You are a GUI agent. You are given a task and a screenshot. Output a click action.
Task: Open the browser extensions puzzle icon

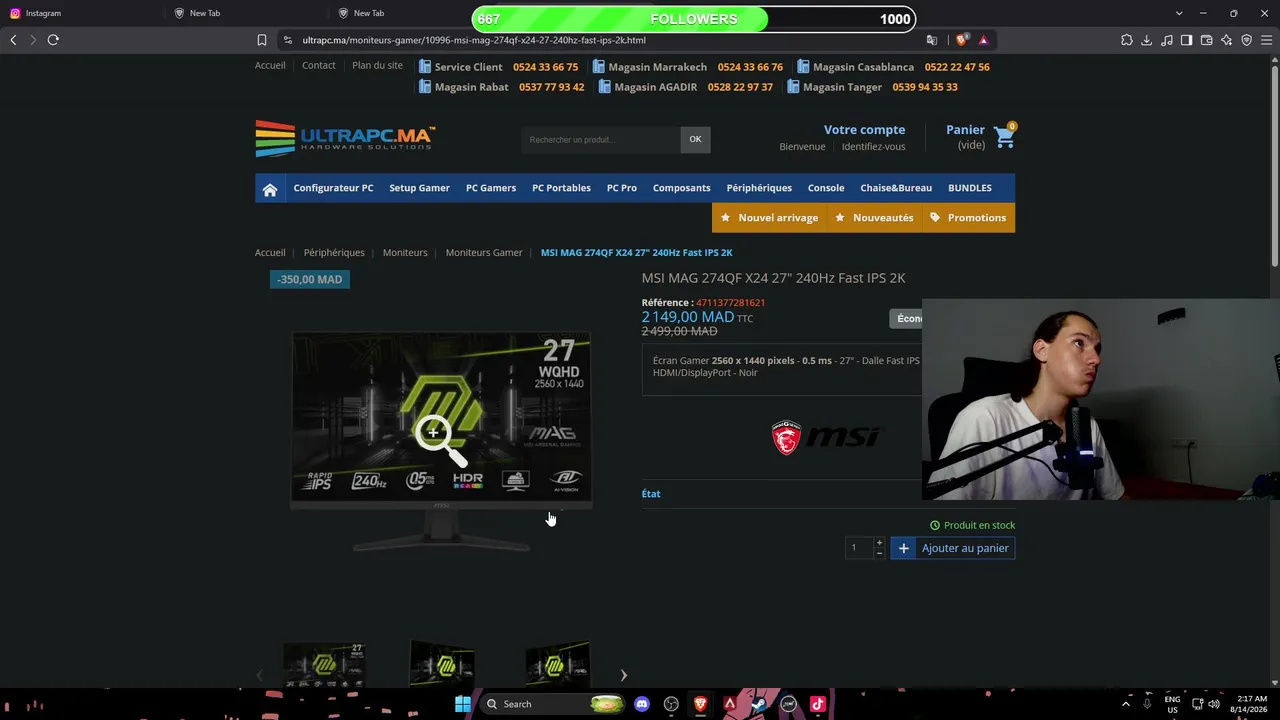[1127, 40]
